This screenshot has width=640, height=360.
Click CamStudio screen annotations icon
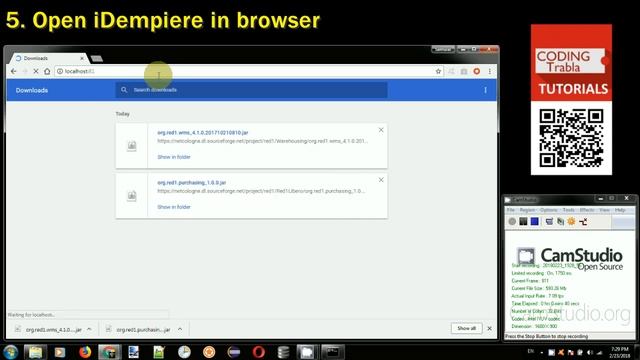click(560, 221)
